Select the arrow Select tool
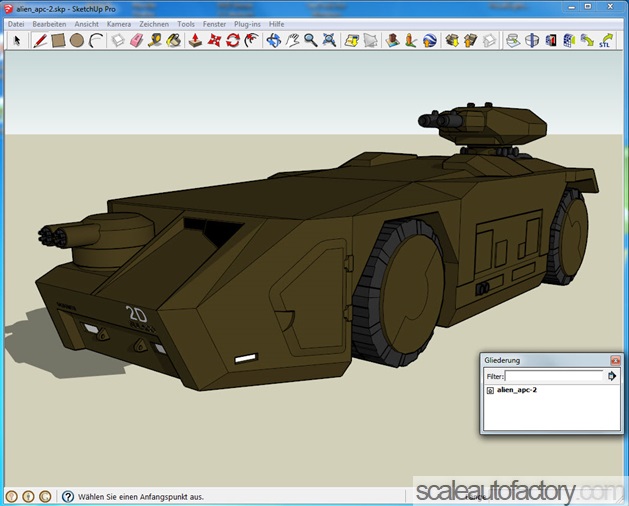The image size is (629, 506). click(x=17, y=41)
